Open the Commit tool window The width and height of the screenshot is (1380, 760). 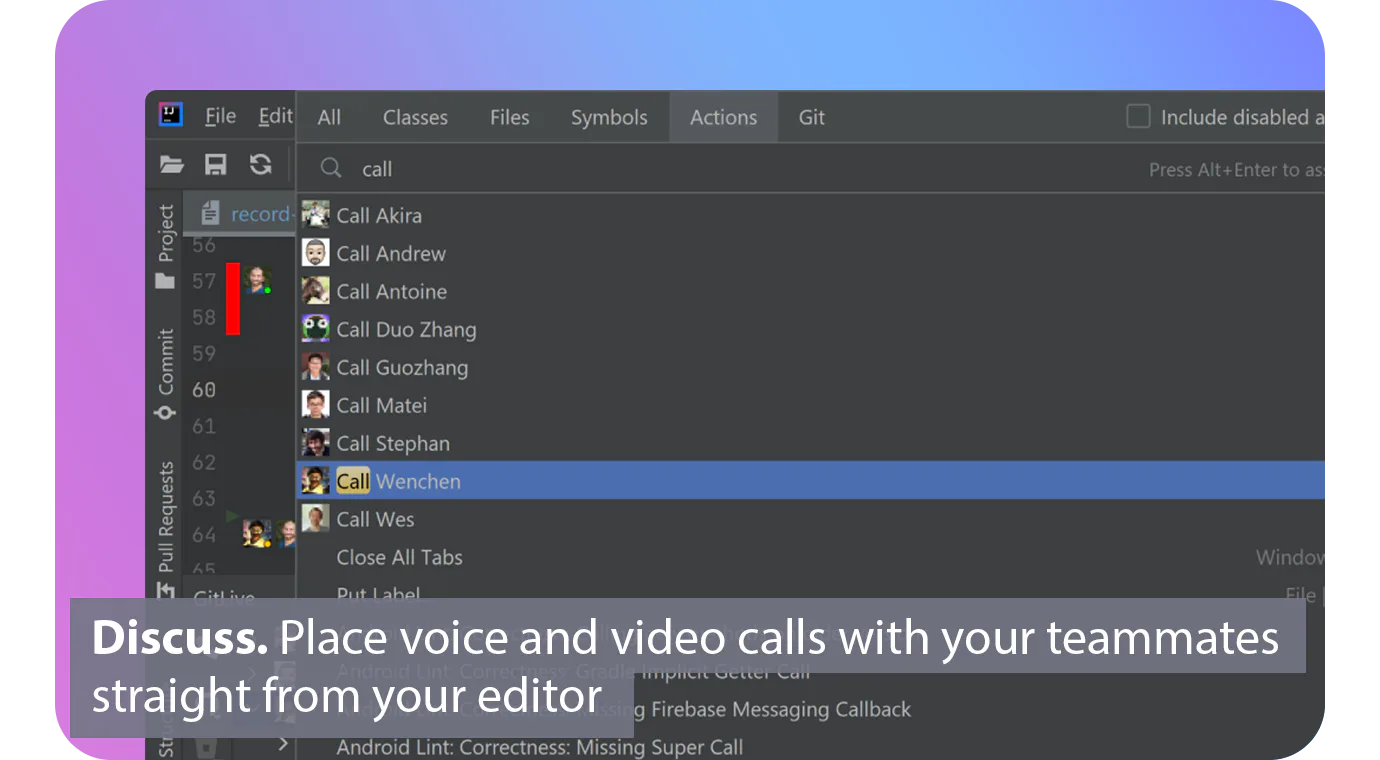(x=165, y=373)
